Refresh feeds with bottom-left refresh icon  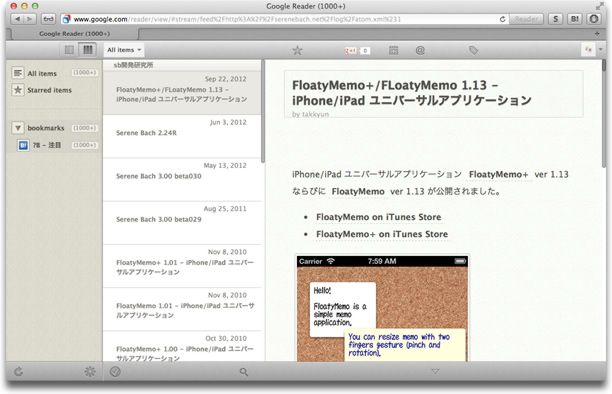18,372
